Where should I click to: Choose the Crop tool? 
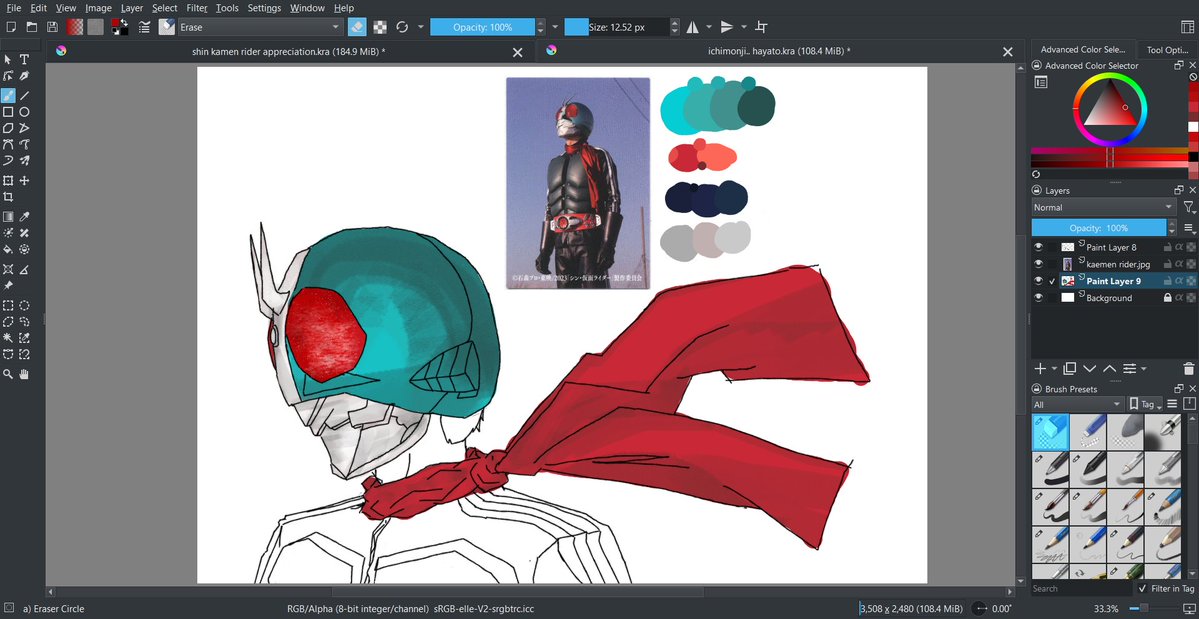8,198
